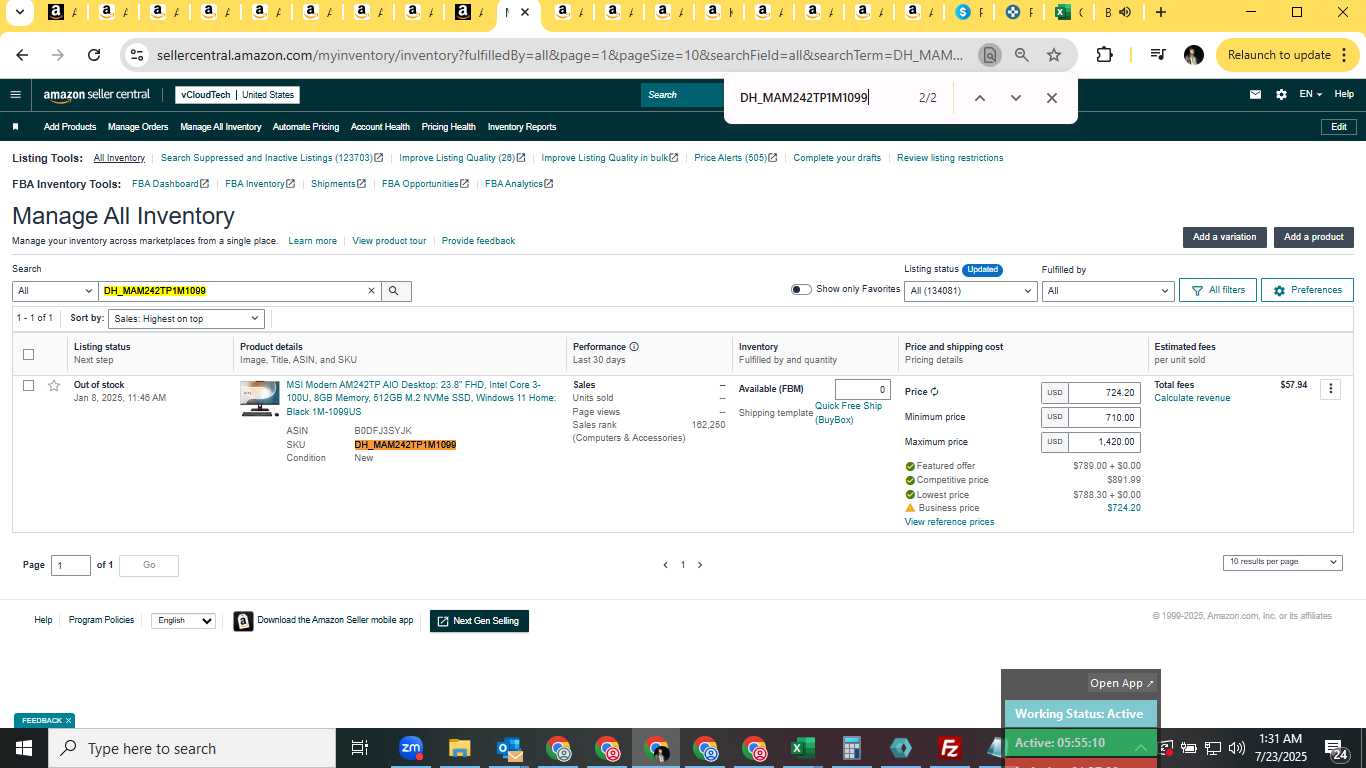Refresh price icon next to Price
This screenshot has width=1366, height=768.
pos(935,392)
